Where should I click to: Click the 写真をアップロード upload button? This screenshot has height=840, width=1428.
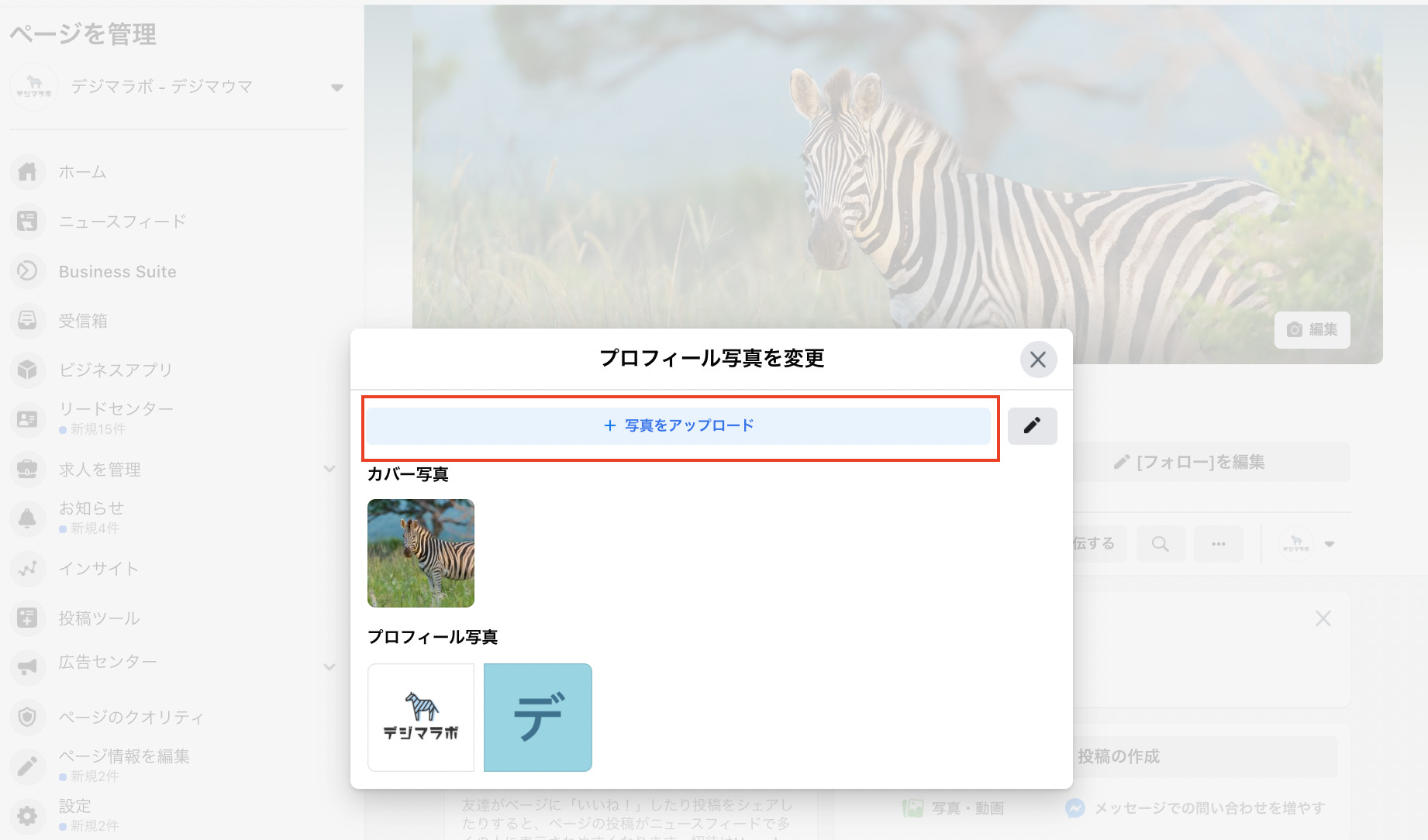point(678,425)
